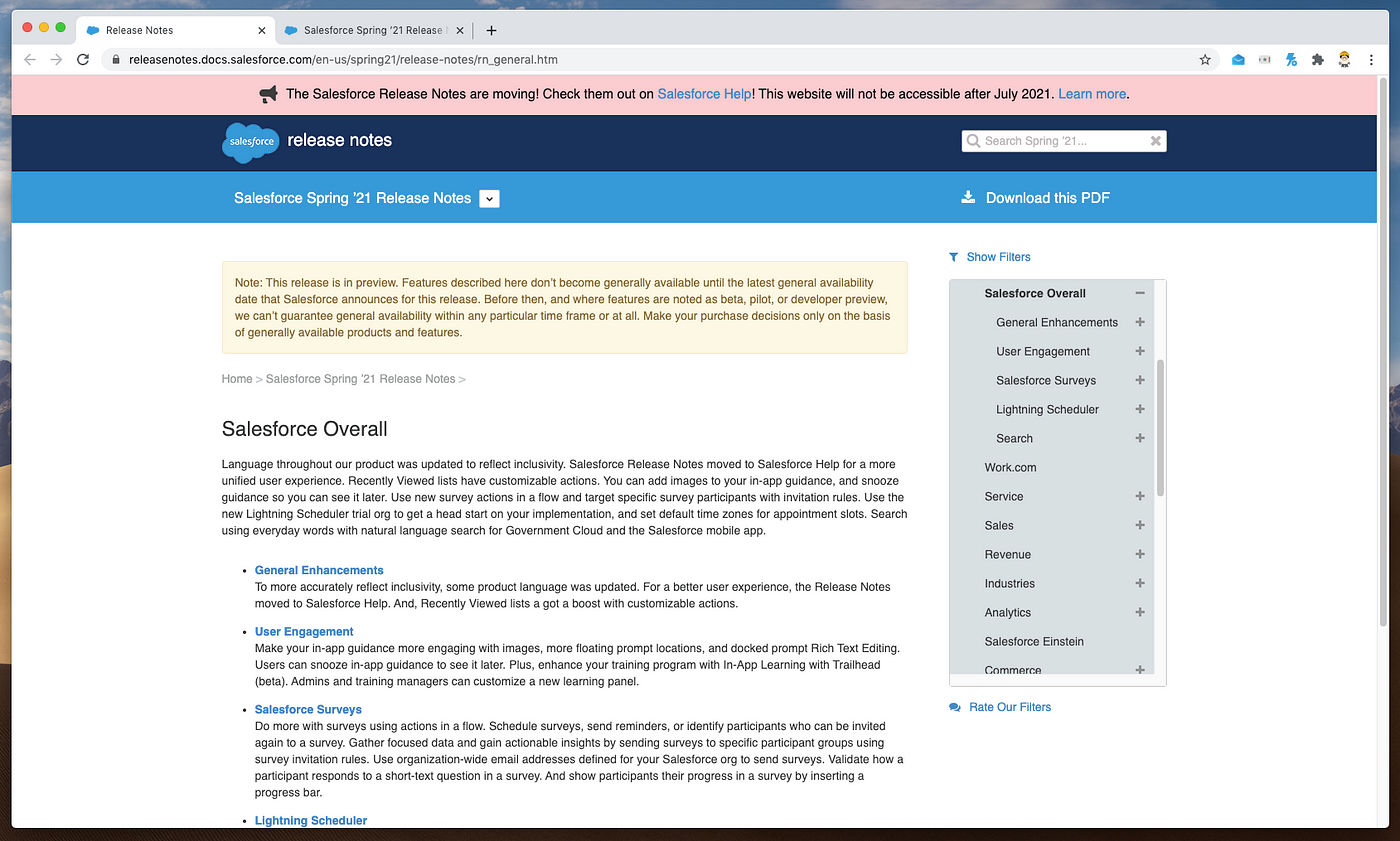Viewport: 1400px width, 841px height.
Task: Expand Search in the sidebar tree
Action: (1139, 438)
